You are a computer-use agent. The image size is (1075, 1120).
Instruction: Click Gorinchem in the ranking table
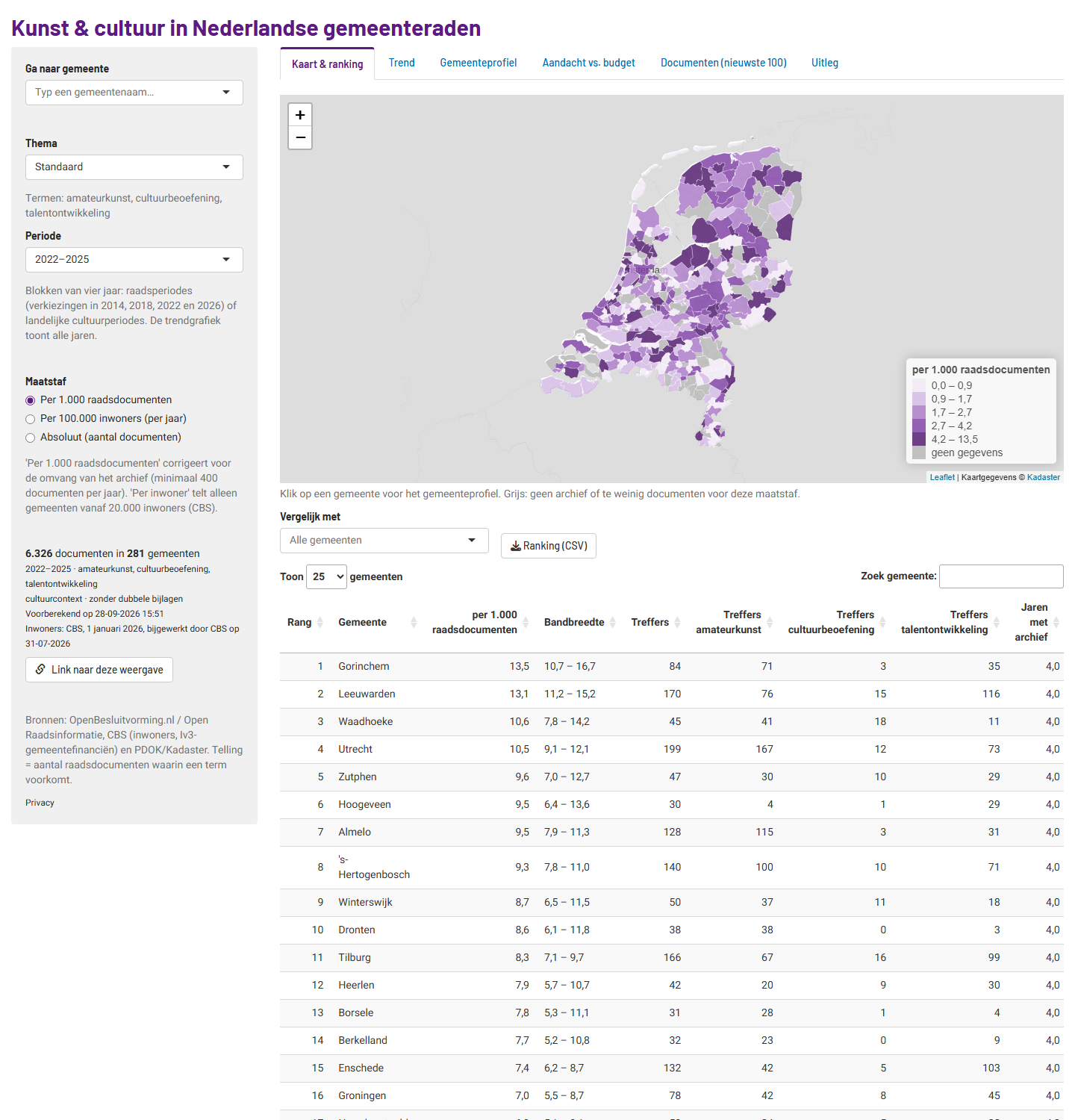click(x=364, y=667)
